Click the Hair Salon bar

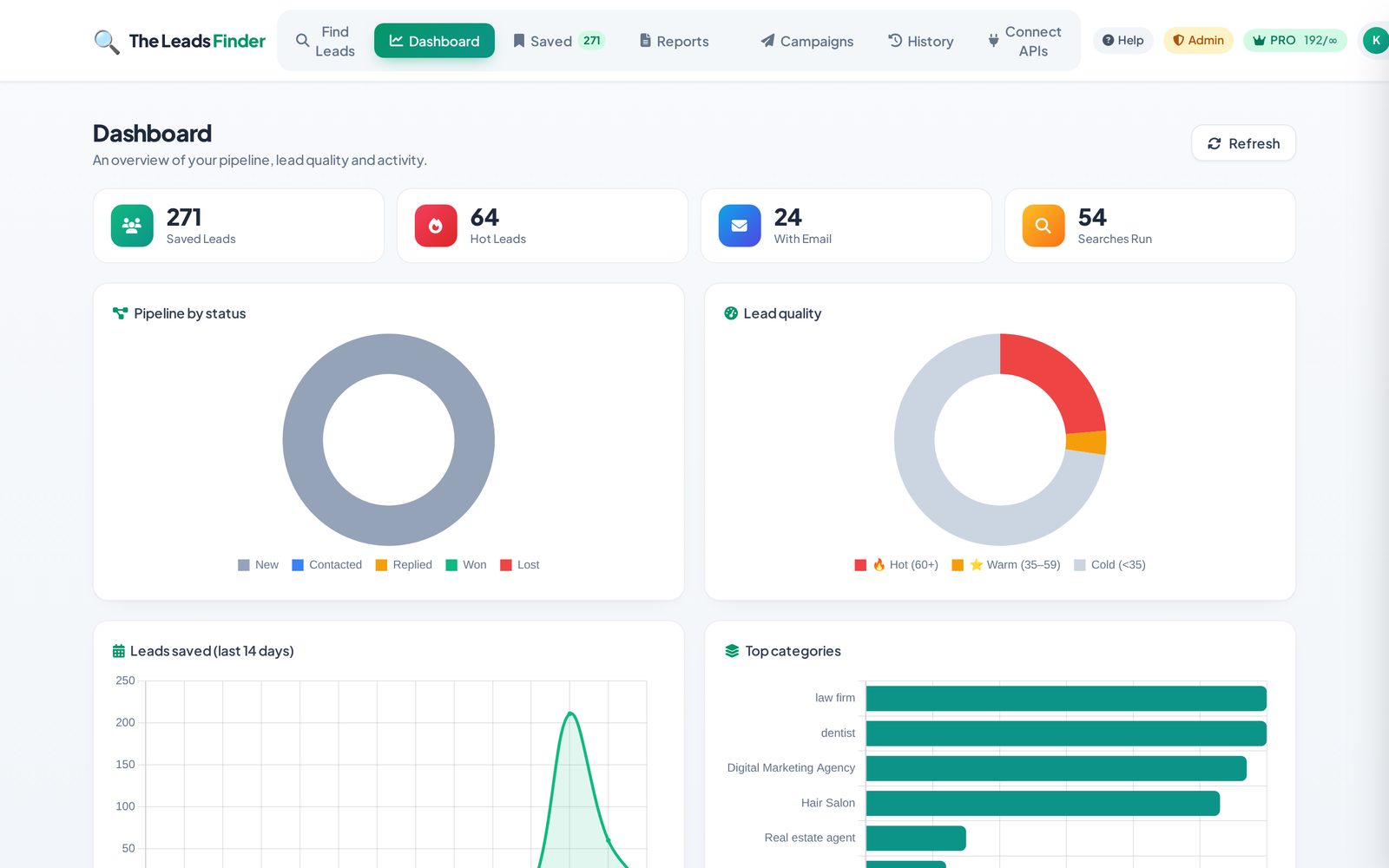(1043, 803)
